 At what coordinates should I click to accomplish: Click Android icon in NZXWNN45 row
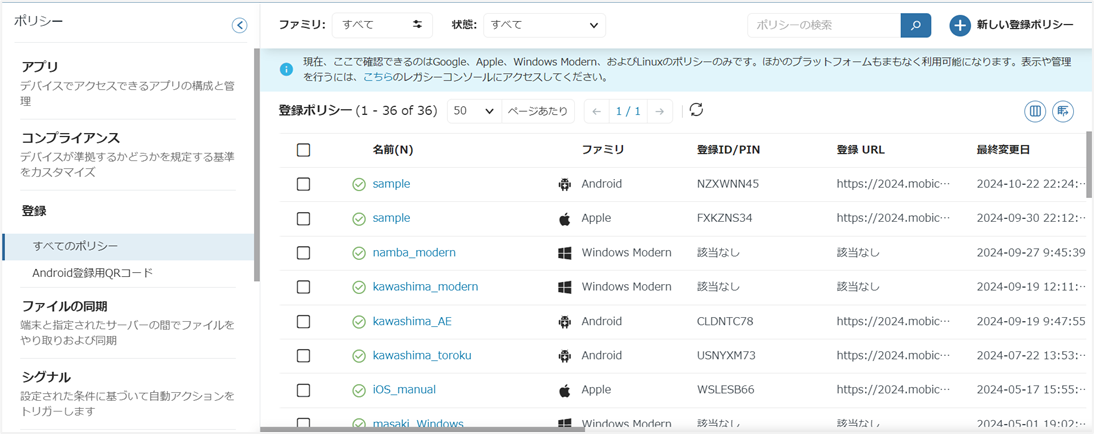click(x=564, y=184)
